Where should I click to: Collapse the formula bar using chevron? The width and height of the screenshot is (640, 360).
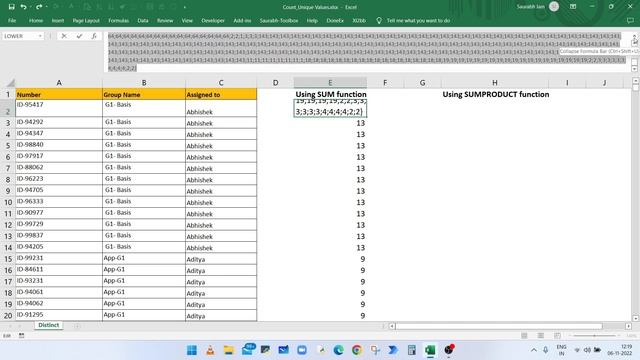(635, 37)
